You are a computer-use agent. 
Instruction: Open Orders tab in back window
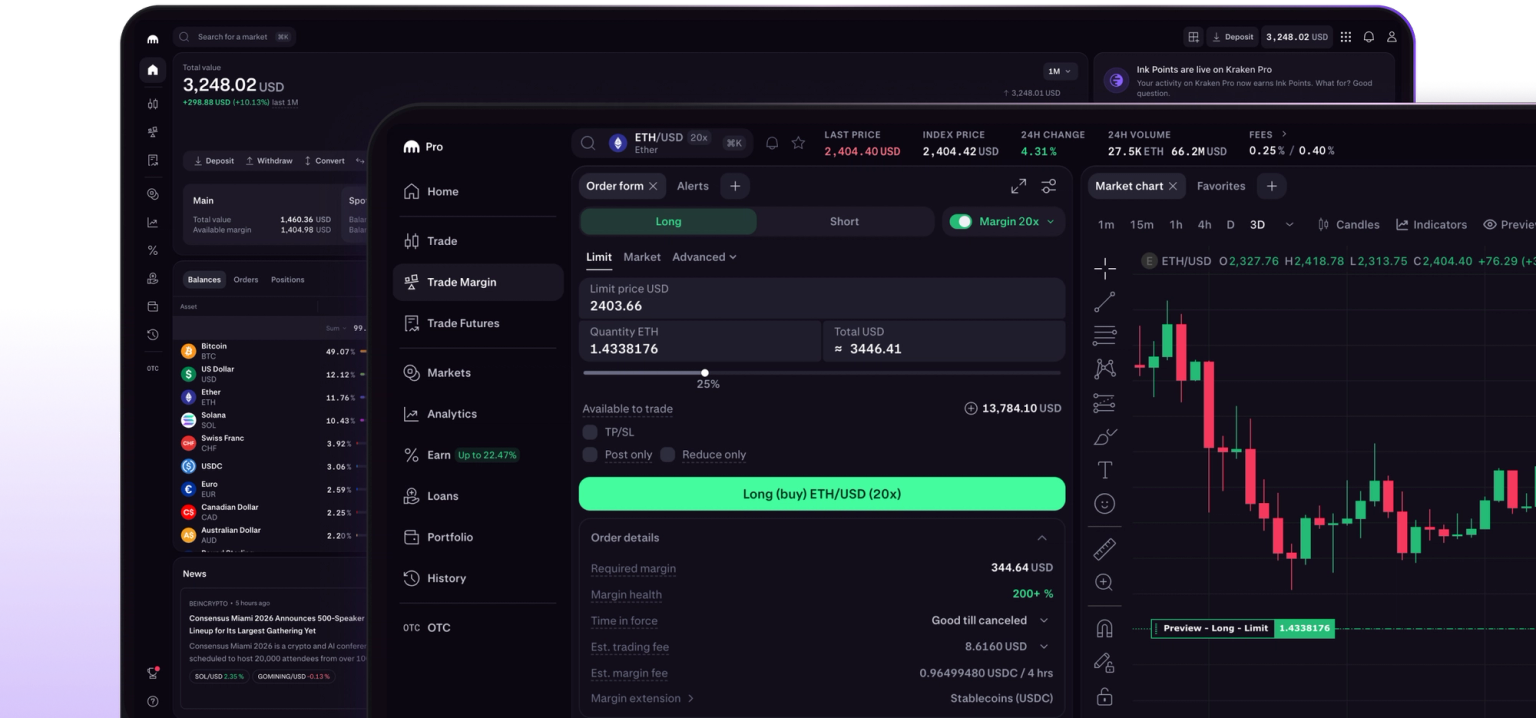246,280
